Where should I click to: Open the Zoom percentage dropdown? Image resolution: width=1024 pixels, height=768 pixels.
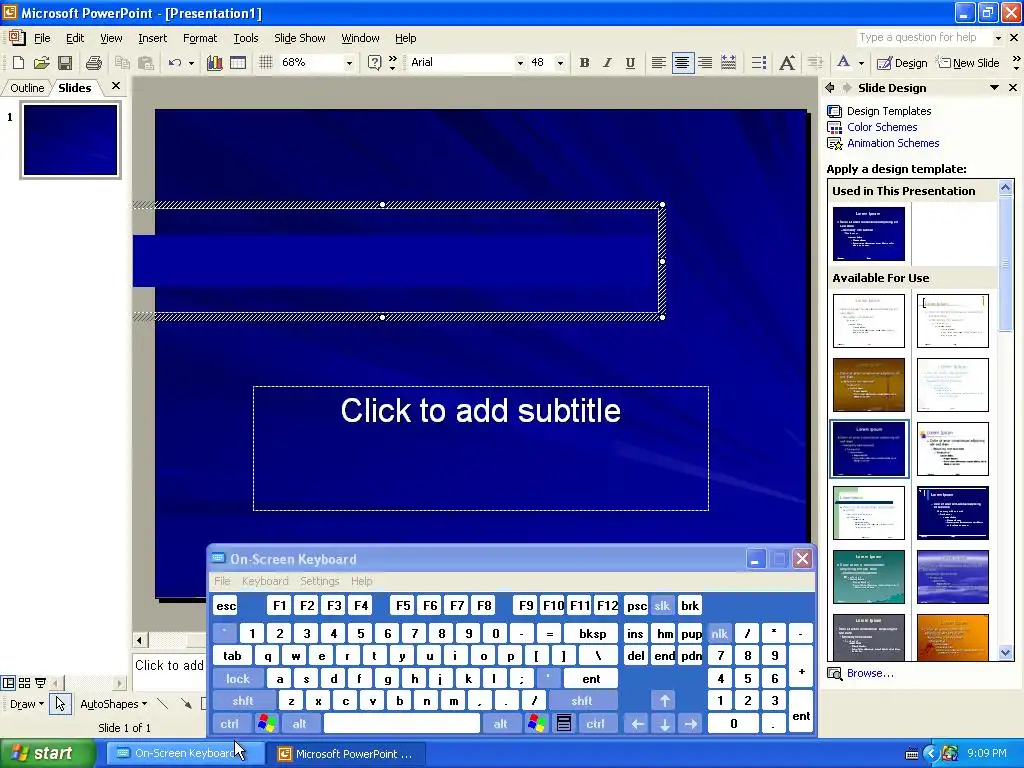(349, 63)
